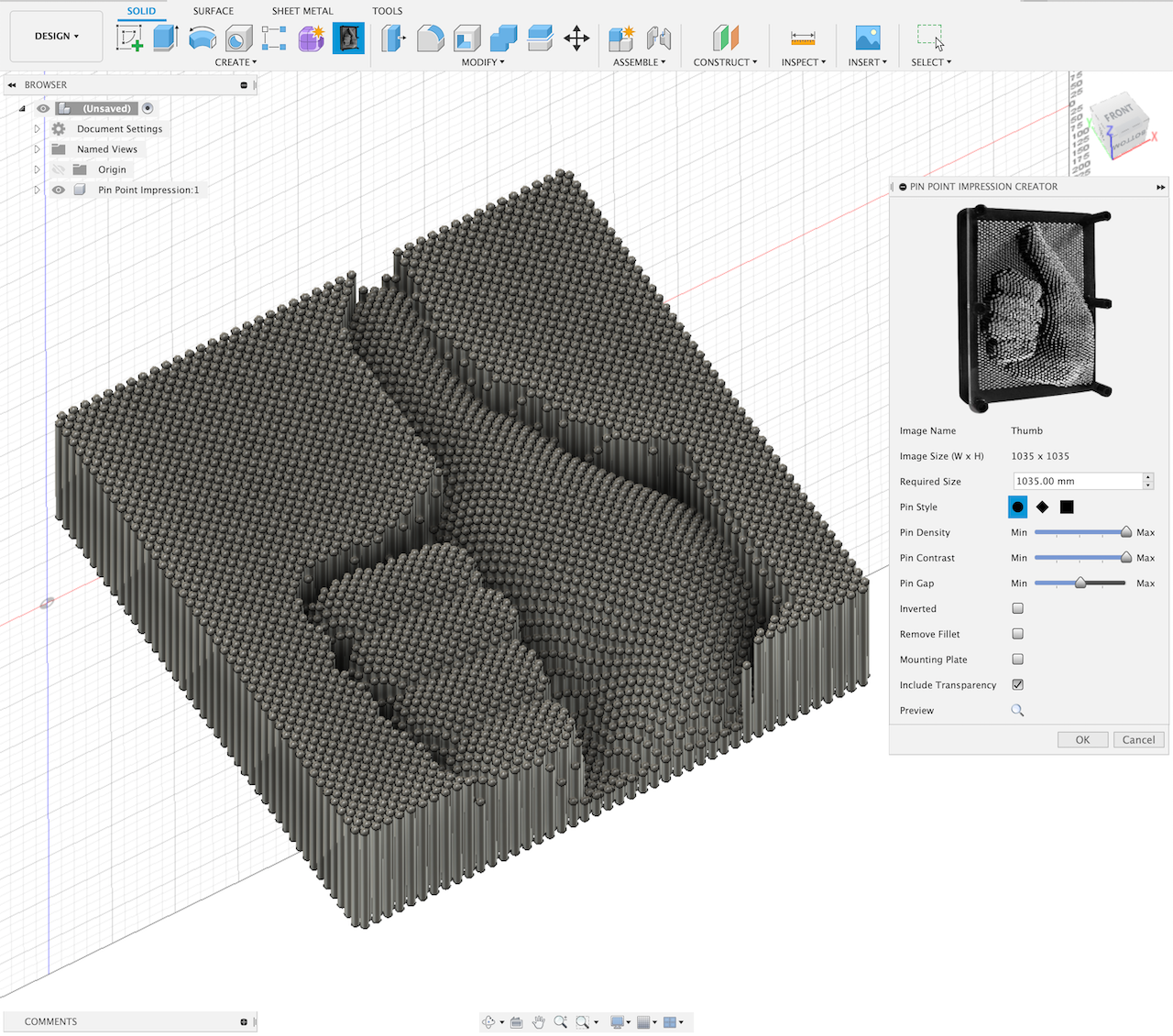Select the Revolve tool icon

pyautogui.click(x=202, y=38)
